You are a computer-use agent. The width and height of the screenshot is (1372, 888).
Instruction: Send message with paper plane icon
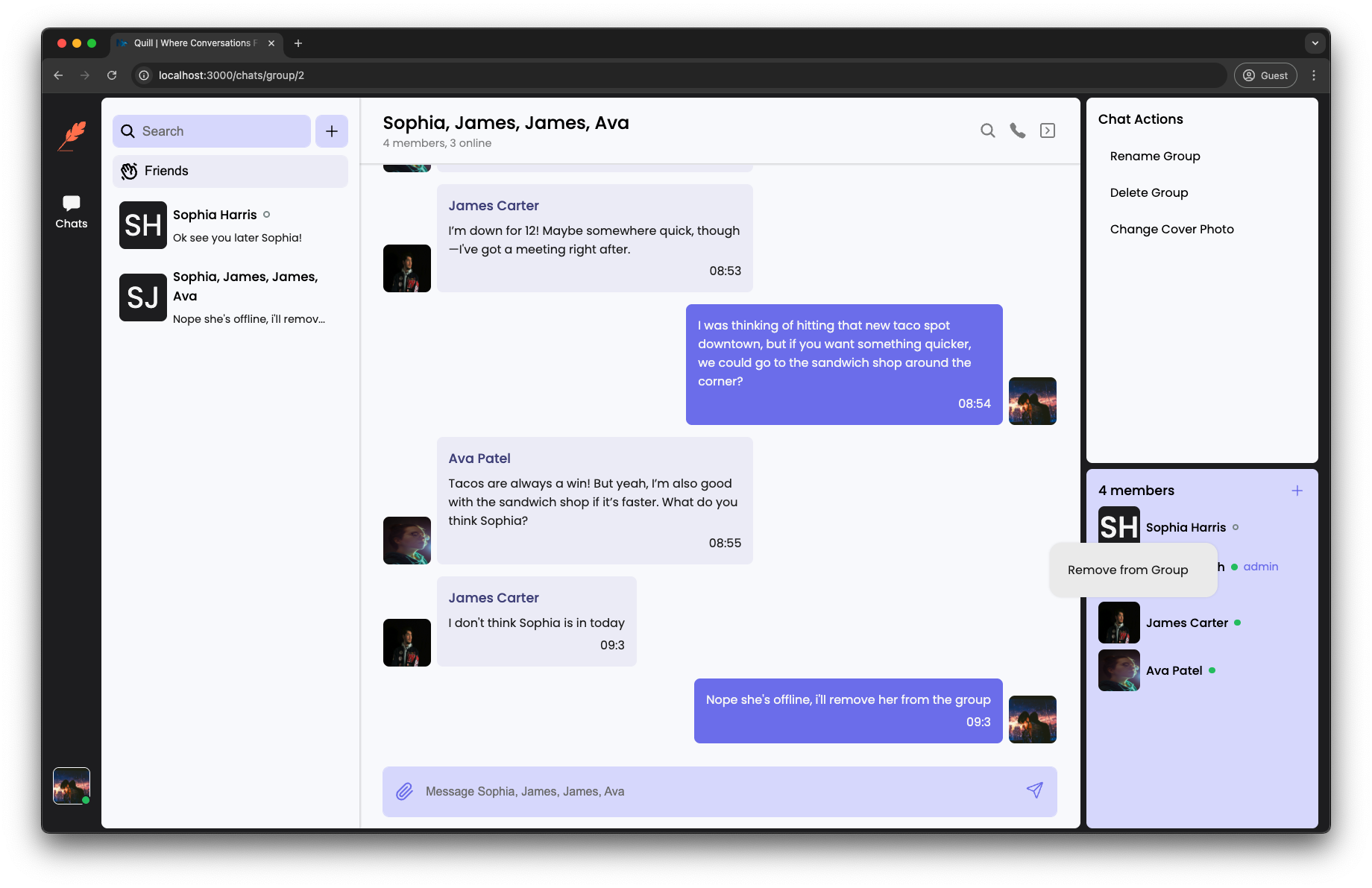1034,790
